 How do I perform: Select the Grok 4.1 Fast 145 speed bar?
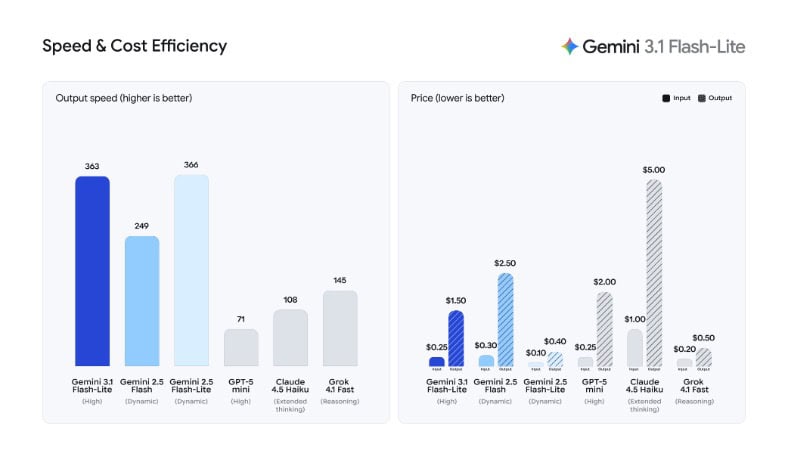[340, 328]
